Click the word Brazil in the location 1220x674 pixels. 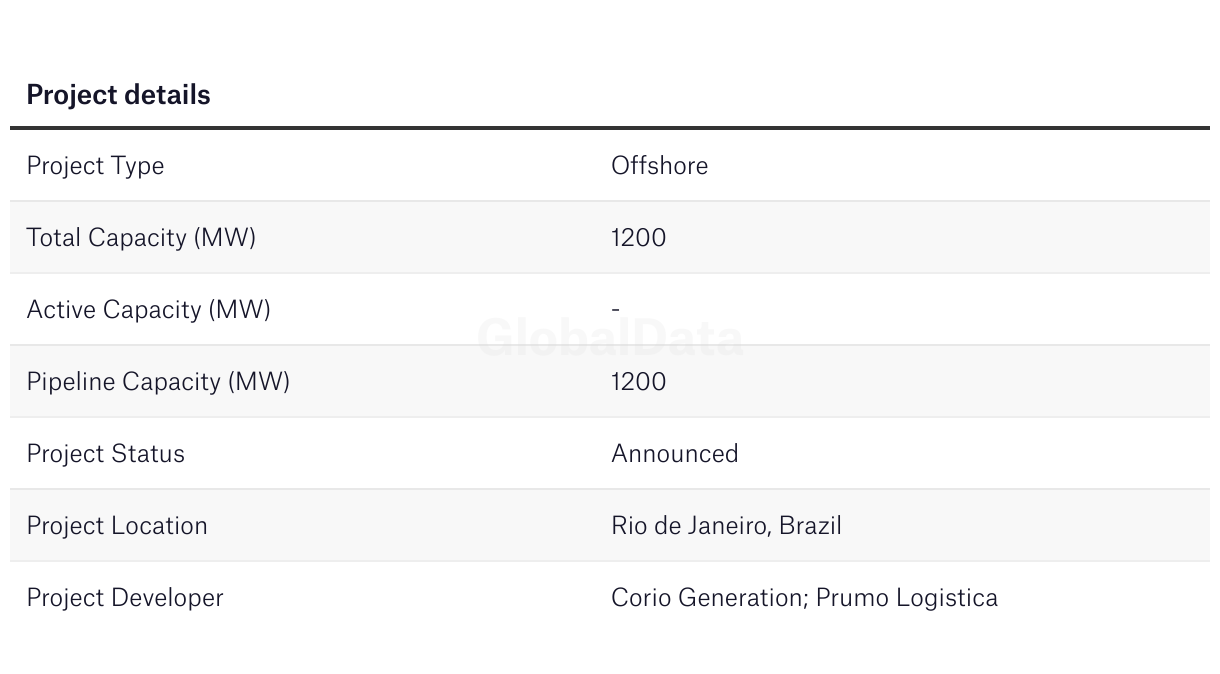(x=810, y=525)
